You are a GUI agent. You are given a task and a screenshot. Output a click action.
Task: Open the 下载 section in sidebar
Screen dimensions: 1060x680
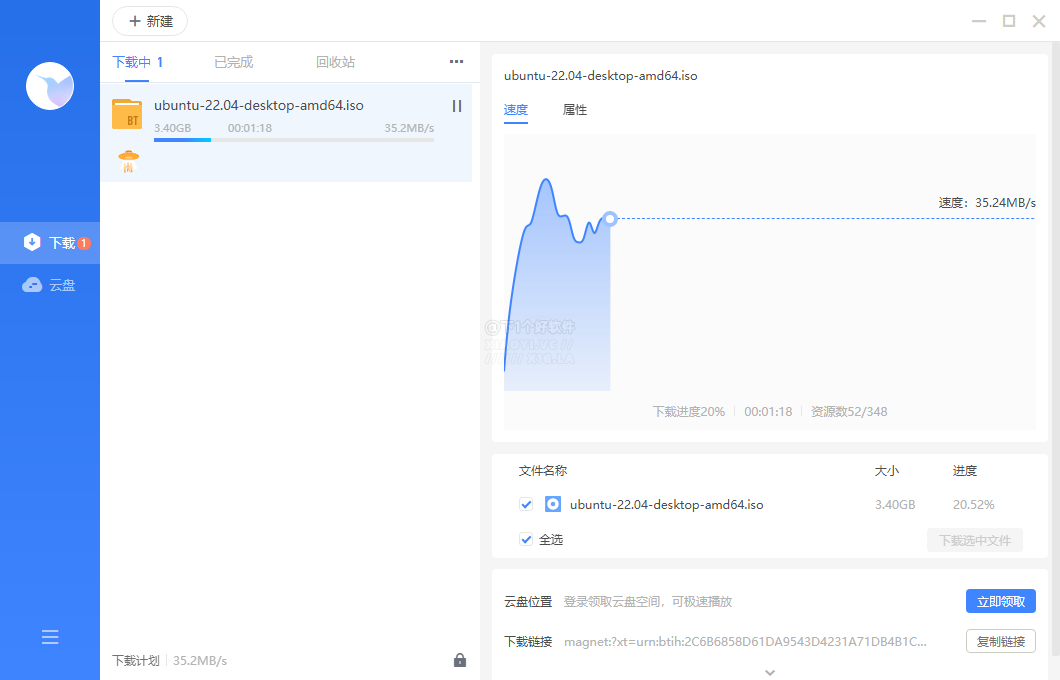click(50, 243)
